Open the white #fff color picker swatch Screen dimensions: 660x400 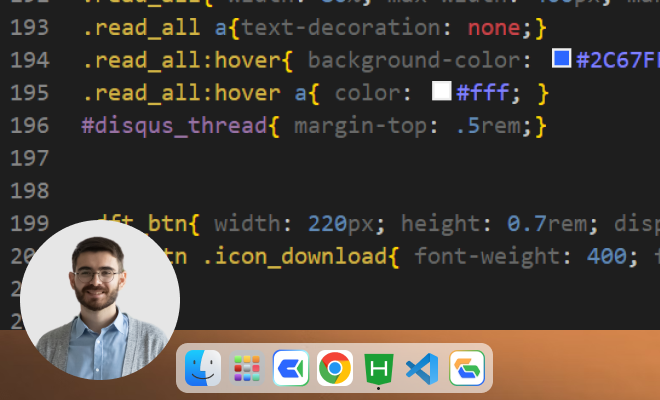click(441, 93)
